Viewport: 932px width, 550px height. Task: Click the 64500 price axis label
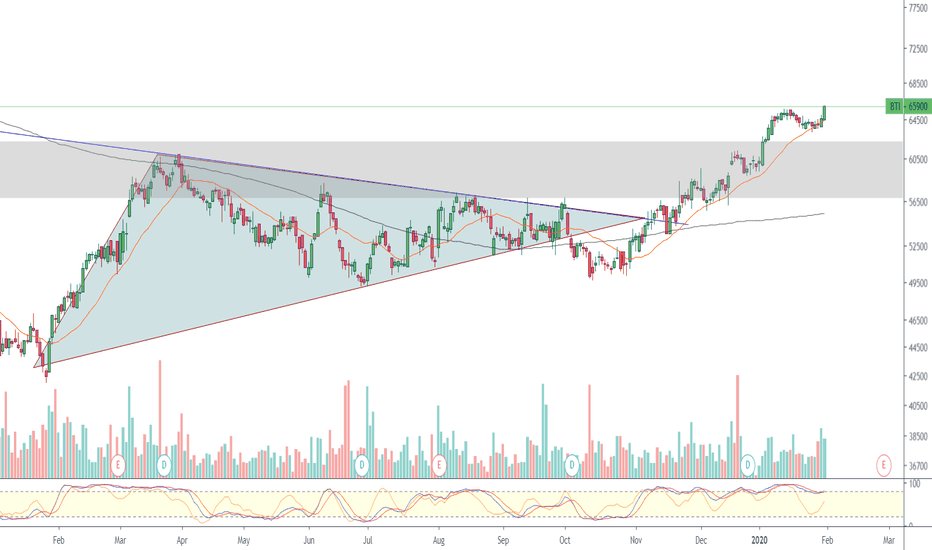918,120
